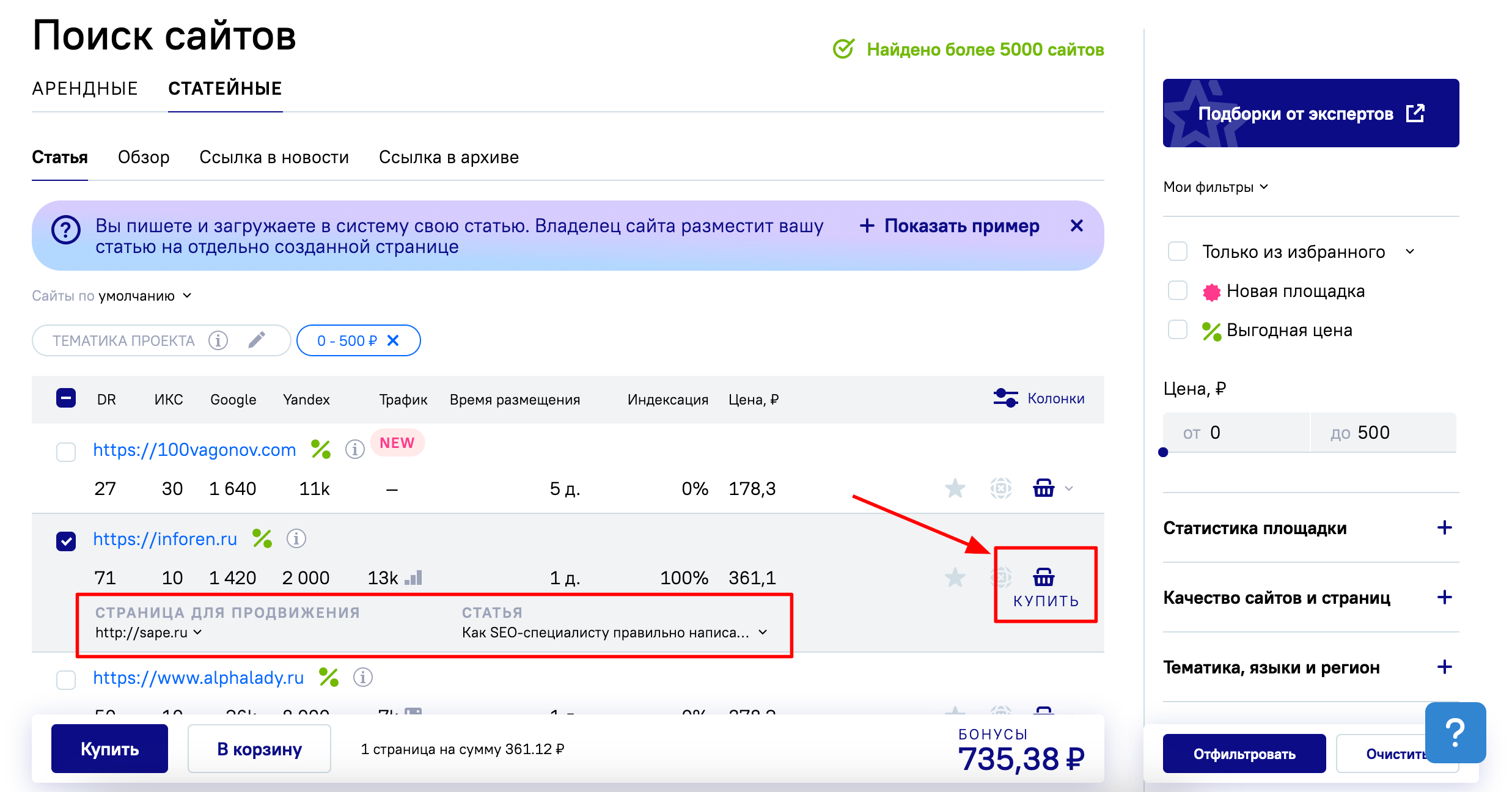Viewport: 1512px width, 792px height.
Task: Open the Колонки column settings
Action: 1038,398
